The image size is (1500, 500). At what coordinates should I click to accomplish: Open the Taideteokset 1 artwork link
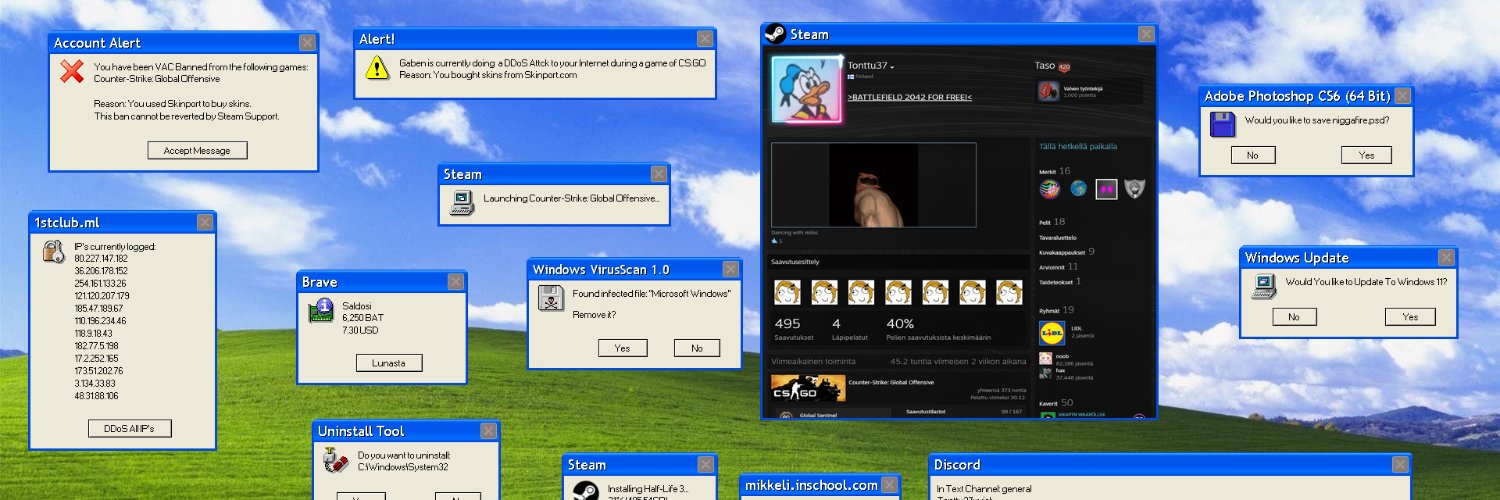point(1060,282)
